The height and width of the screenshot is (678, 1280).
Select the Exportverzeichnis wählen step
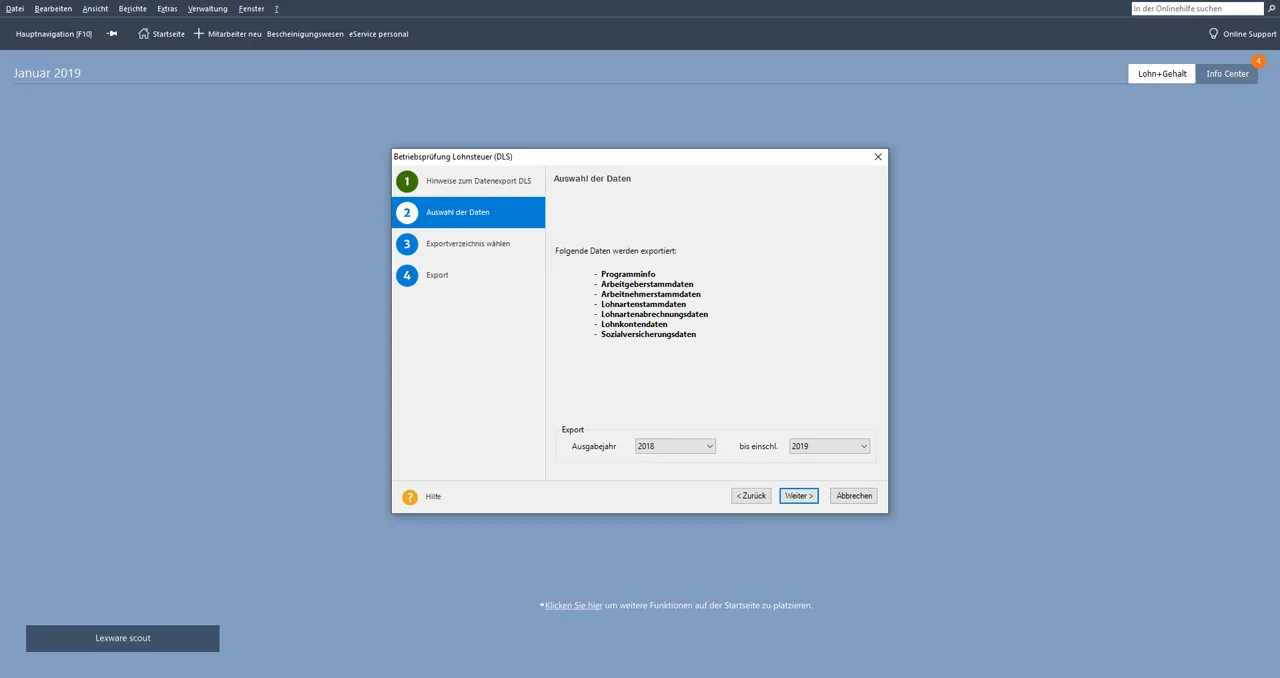[468, 244]
